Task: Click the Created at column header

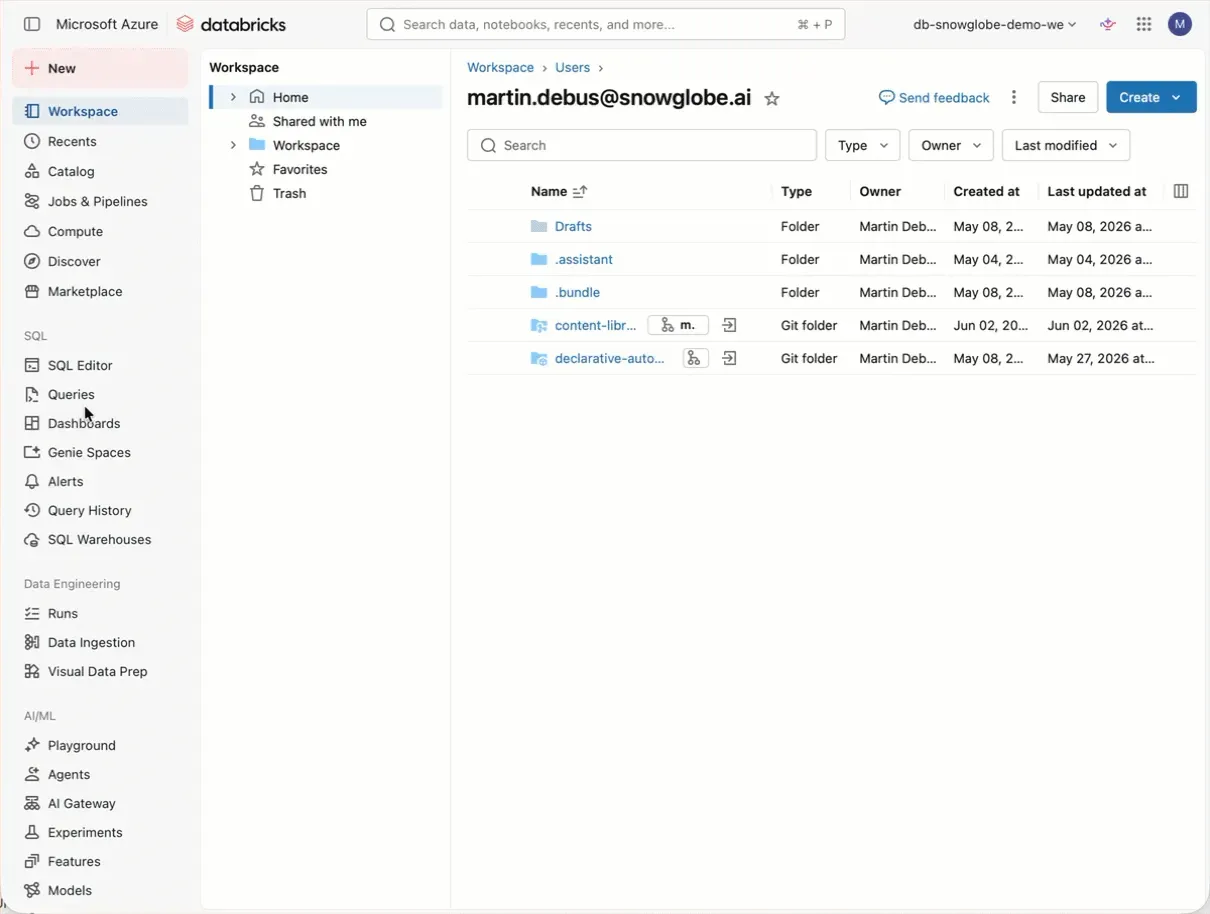Action: pos(986,191)
